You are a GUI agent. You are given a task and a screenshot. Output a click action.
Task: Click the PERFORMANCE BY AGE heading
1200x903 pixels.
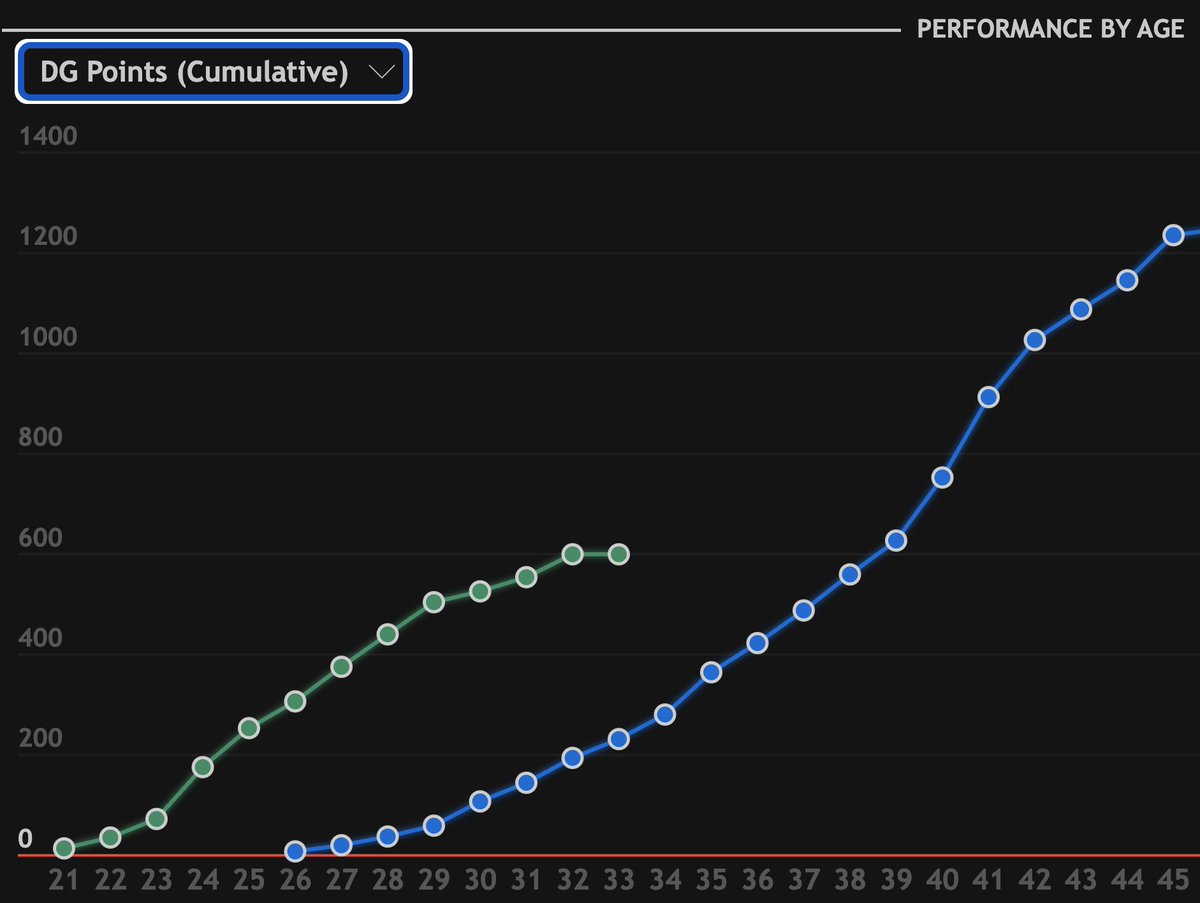[x=1051, y=28]
